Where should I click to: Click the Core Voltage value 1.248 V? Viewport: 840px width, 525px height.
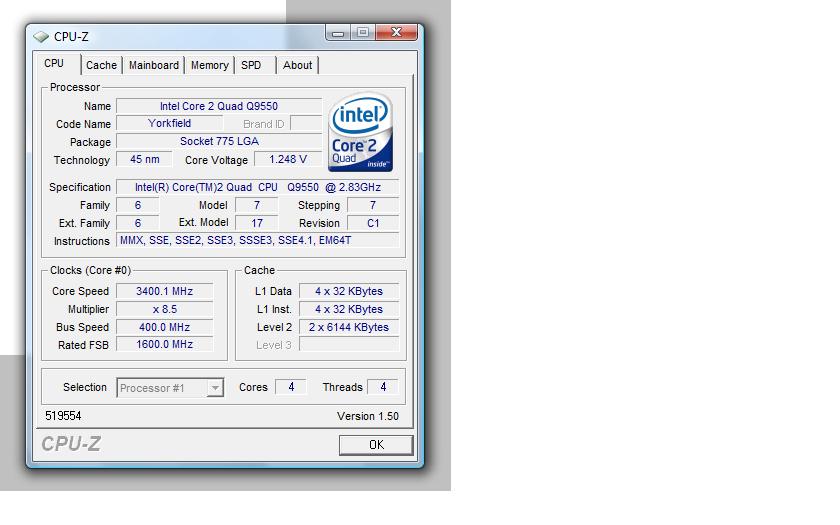(288, 159)
